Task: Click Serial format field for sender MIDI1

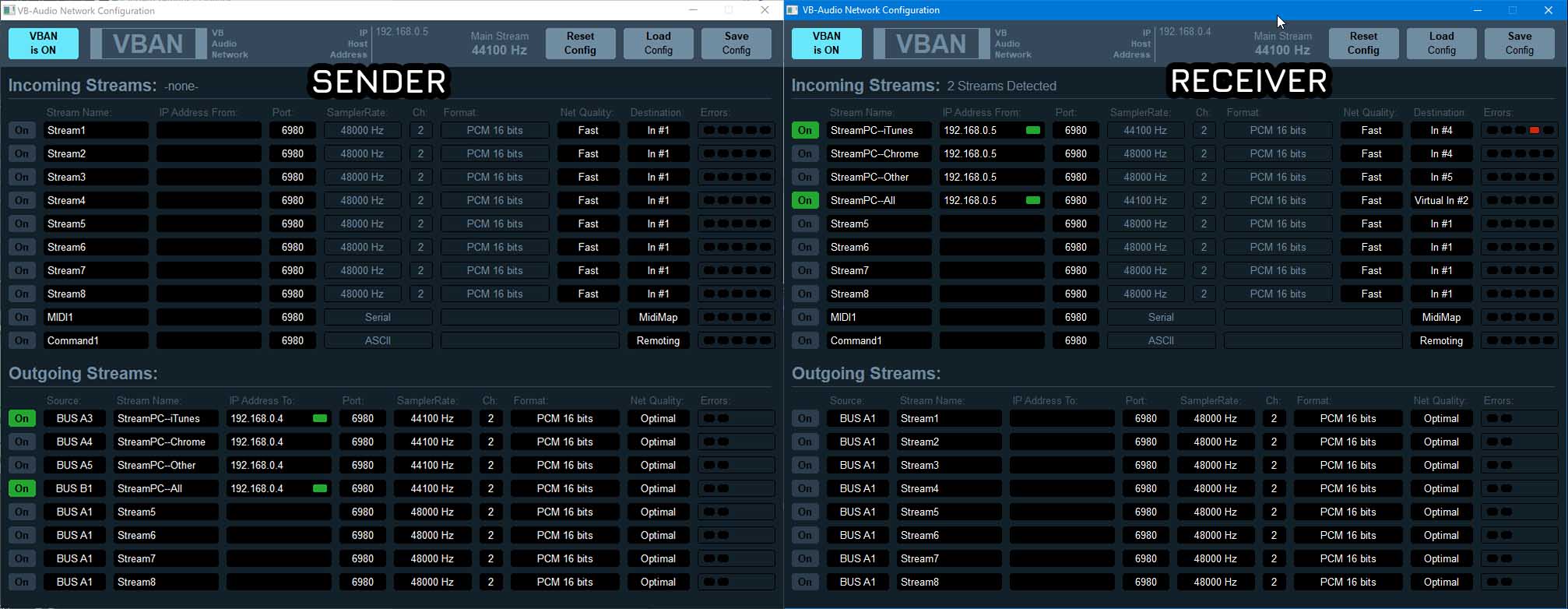Action: click(378, 317)
